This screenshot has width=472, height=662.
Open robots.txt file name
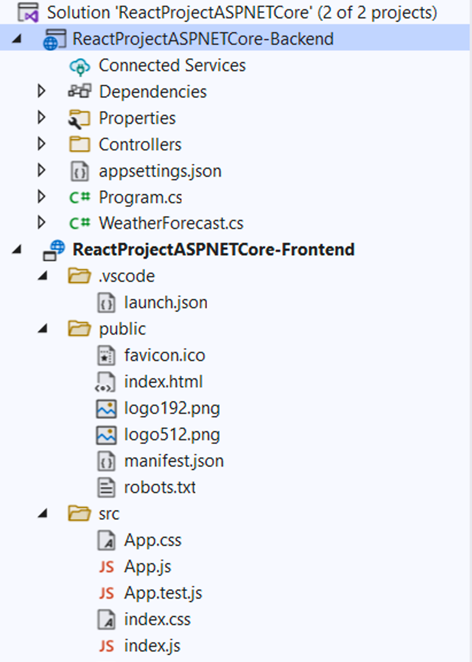pyautogui.click(x=160, y=488)
